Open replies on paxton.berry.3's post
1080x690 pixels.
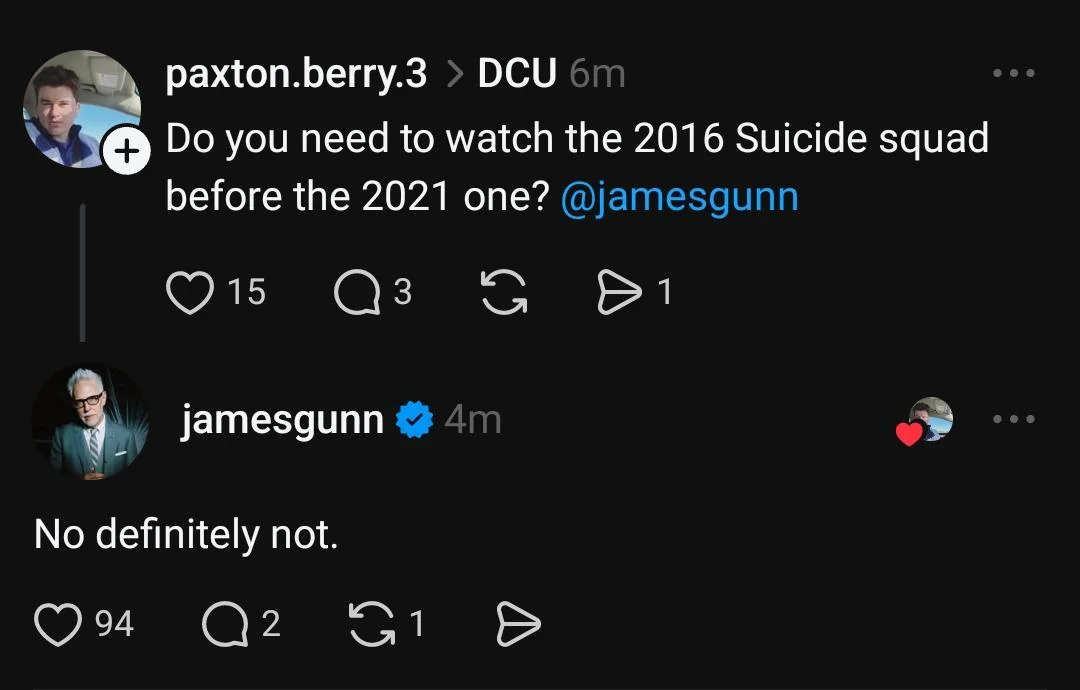click(x=355, y=293)
